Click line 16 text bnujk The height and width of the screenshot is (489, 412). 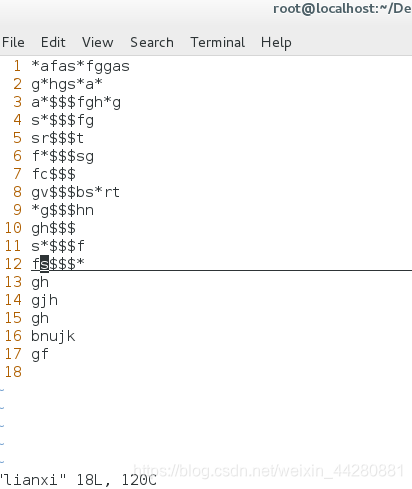tap(53, 336)
